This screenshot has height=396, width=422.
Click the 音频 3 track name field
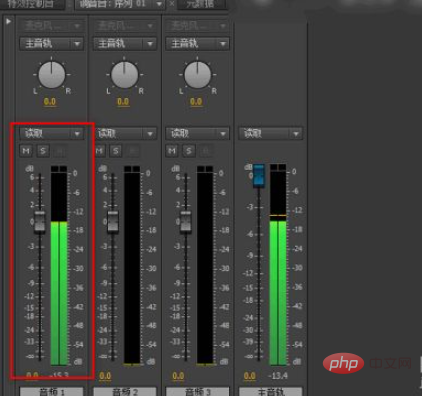(197, 391)
